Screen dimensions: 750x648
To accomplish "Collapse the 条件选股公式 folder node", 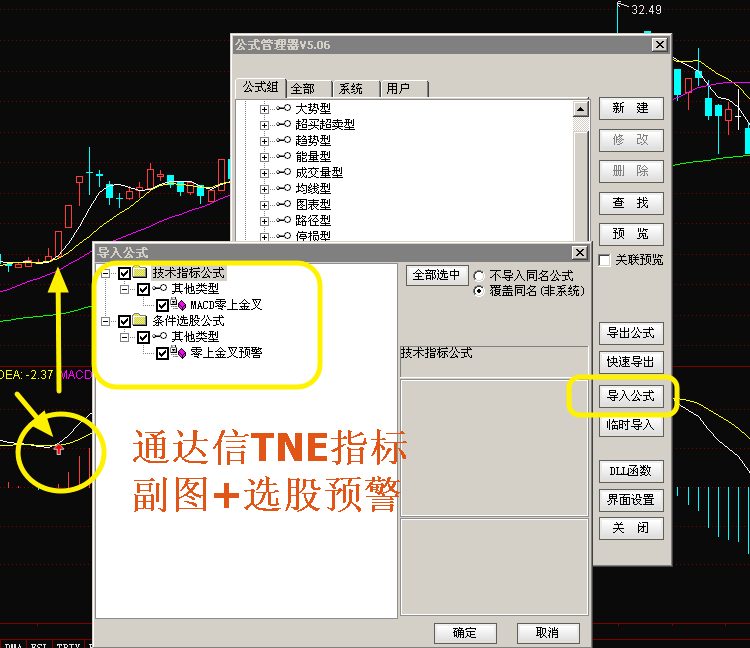I will (105, 321).
